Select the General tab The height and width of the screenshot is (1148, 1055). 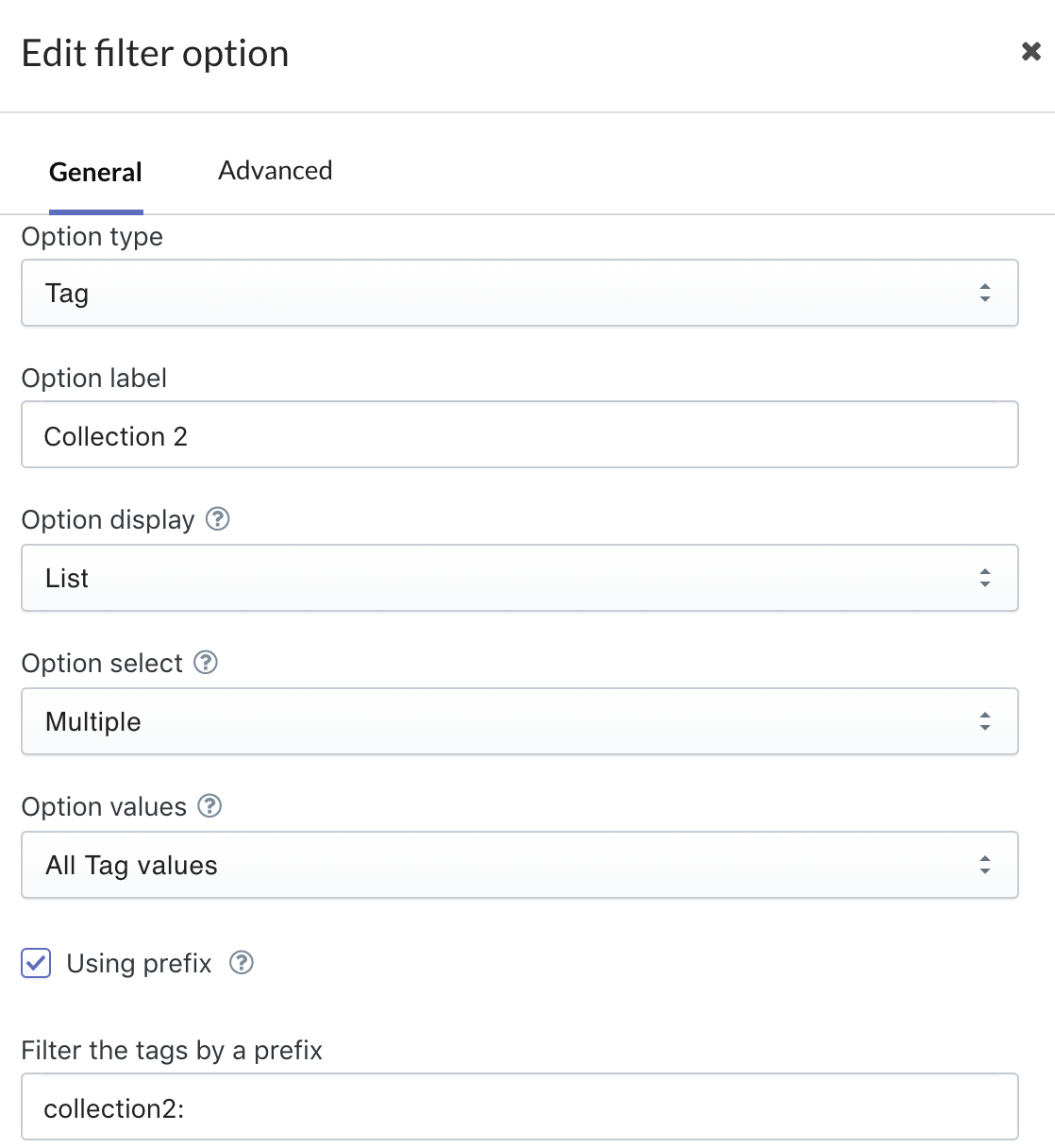point(95,173)
